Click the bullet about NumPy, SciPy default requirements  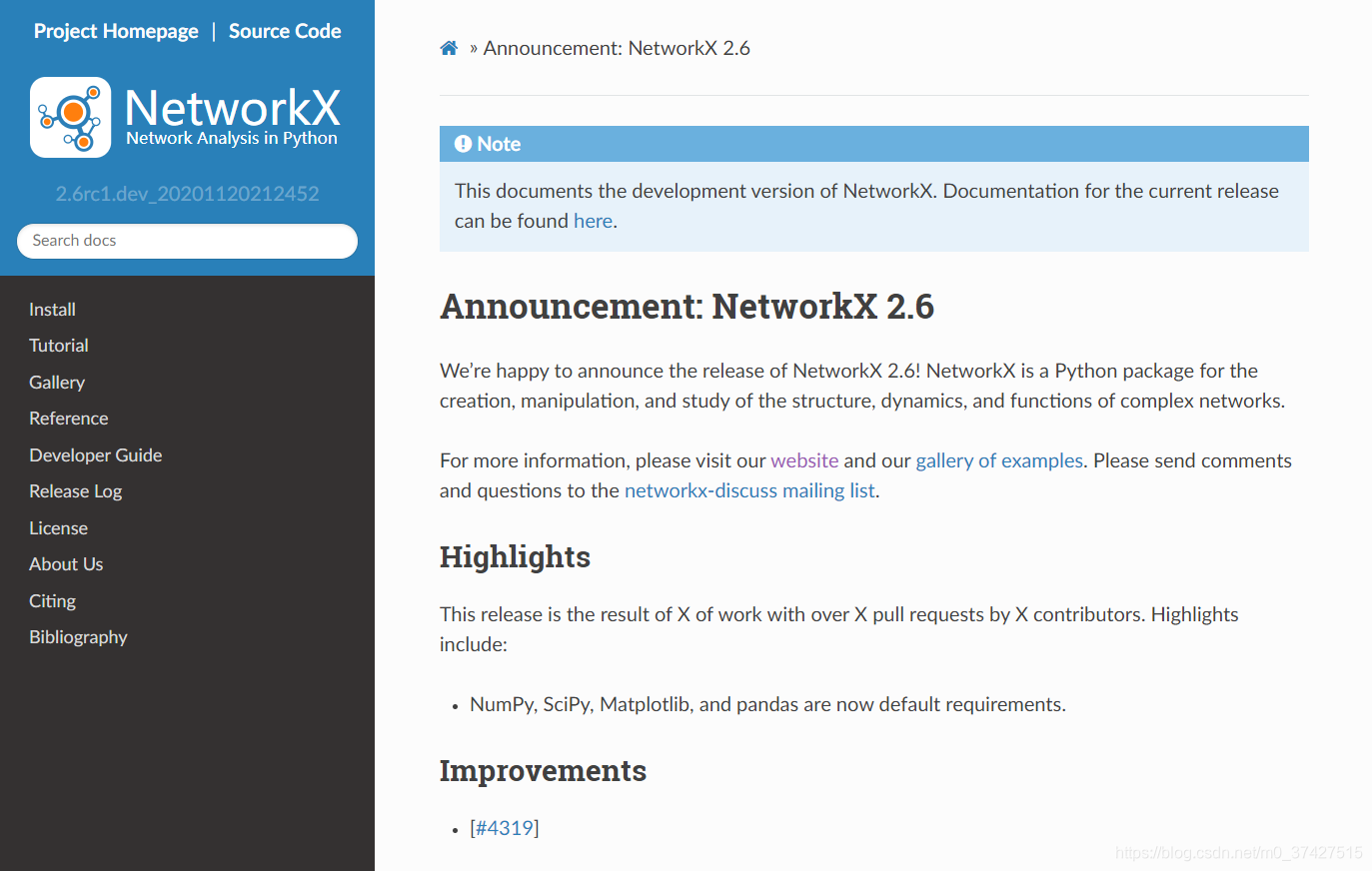[767, 704]
